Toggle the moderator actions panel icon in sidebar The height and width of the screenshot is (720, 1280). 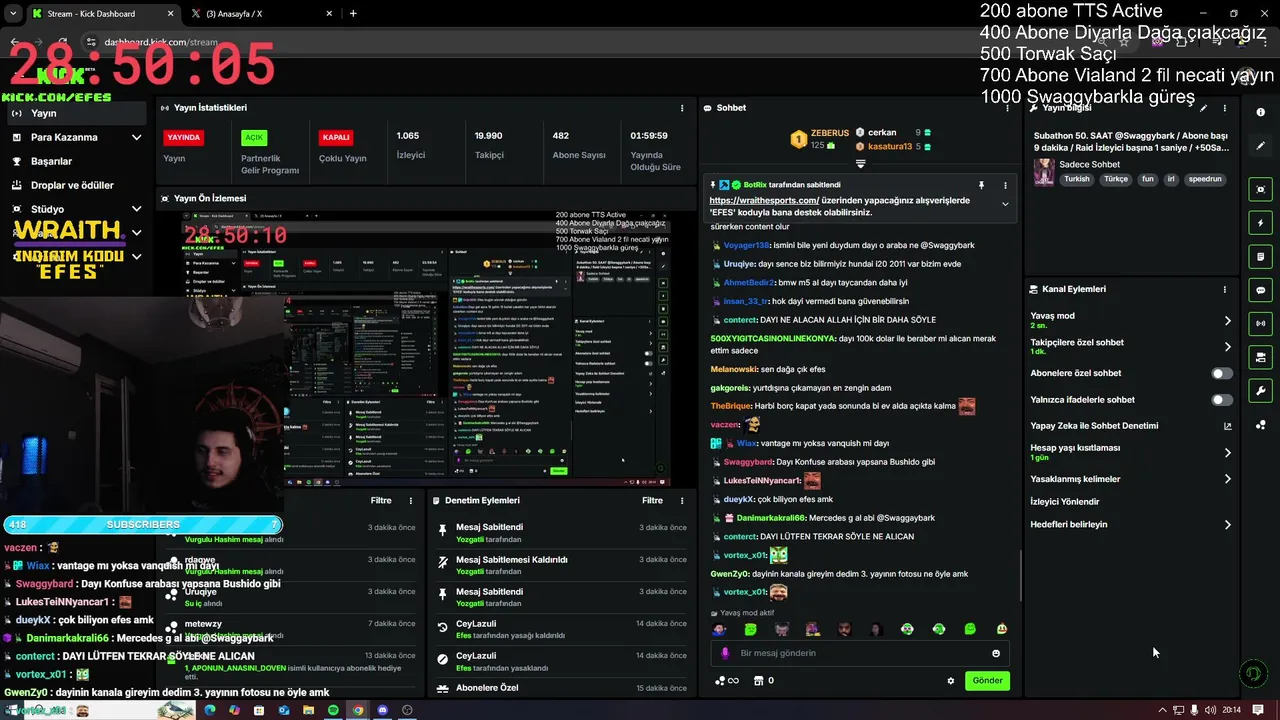pyautogui.click(x=1261, y=357)
